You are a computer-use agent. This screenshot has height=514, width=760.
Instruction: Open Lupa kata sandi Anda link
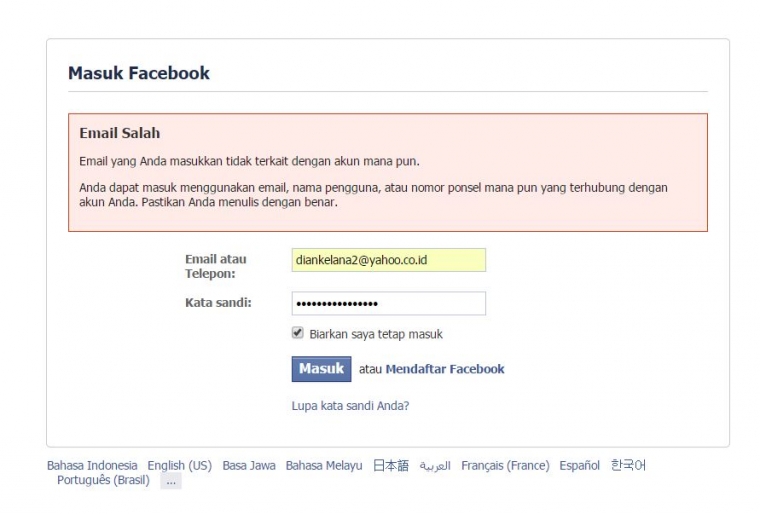(x=350, y=406)
